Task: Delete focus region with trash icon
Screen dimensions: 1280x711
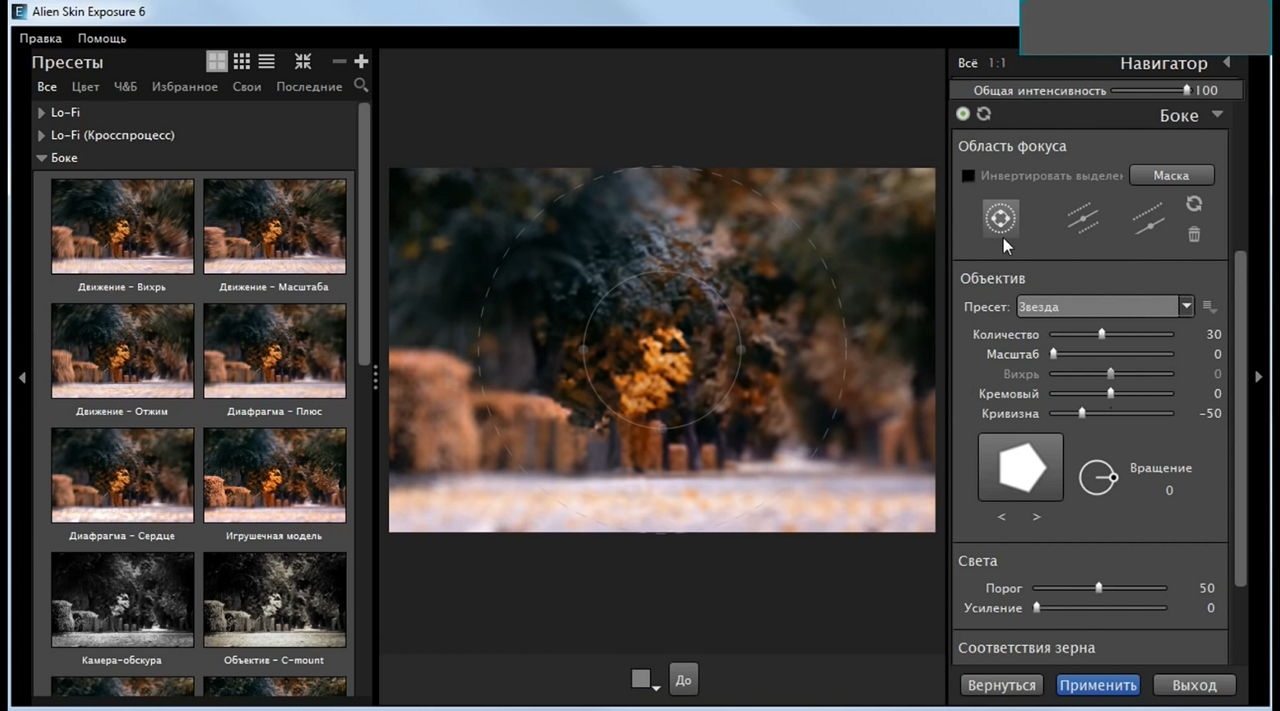Action: (x=1194, y=234)
